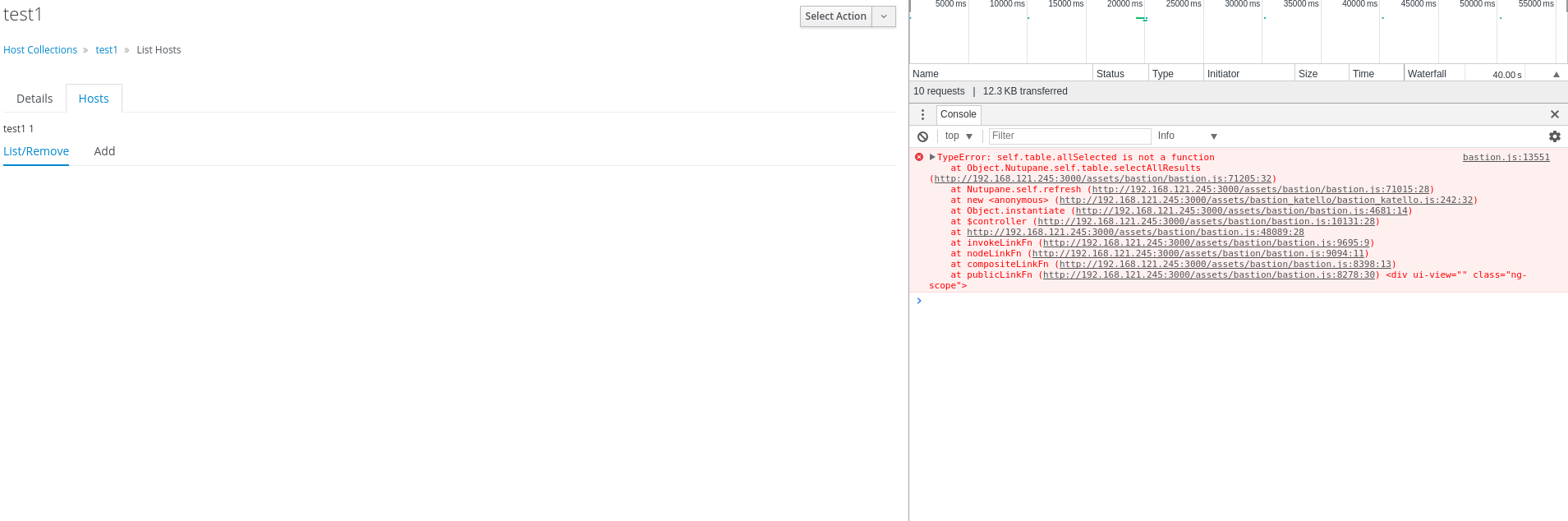Sort network requests by Type column
The image size is (1568, 521).
[x=1175, y=74]
